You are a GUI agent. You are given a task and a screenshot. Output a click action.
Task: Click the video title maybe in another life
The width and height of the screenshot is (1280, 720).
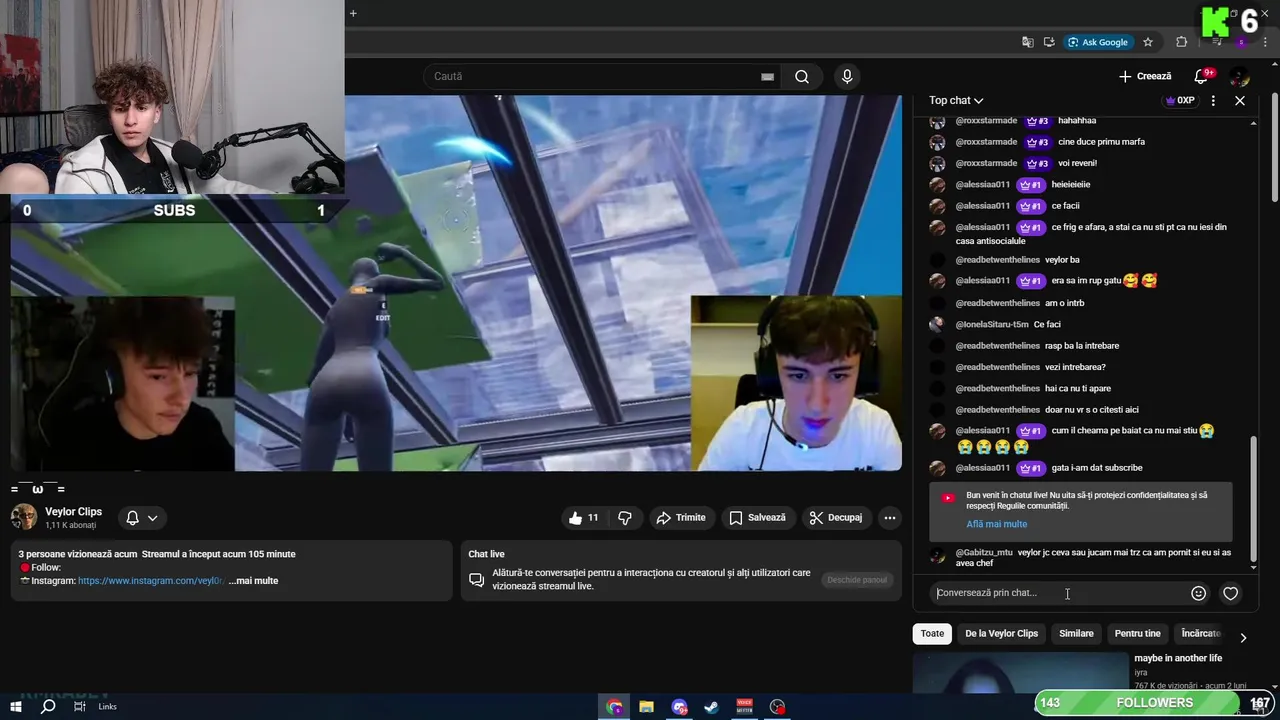(x=1178, y=658)
